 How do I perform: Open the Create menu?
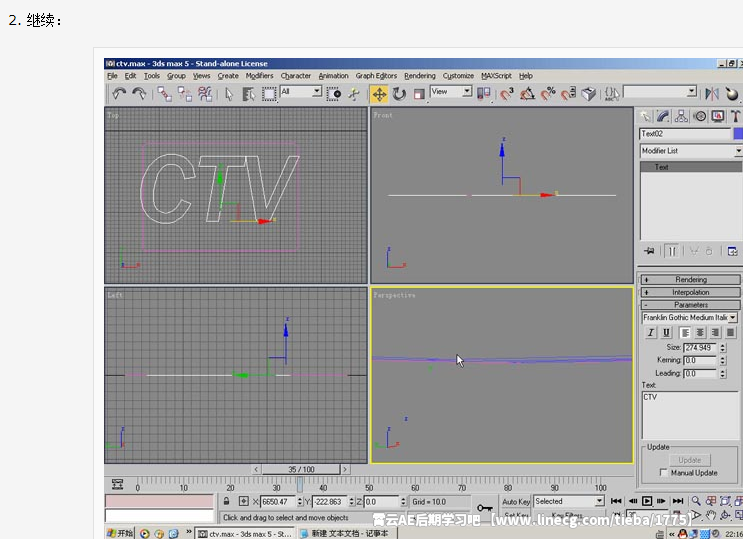point(228,76)
